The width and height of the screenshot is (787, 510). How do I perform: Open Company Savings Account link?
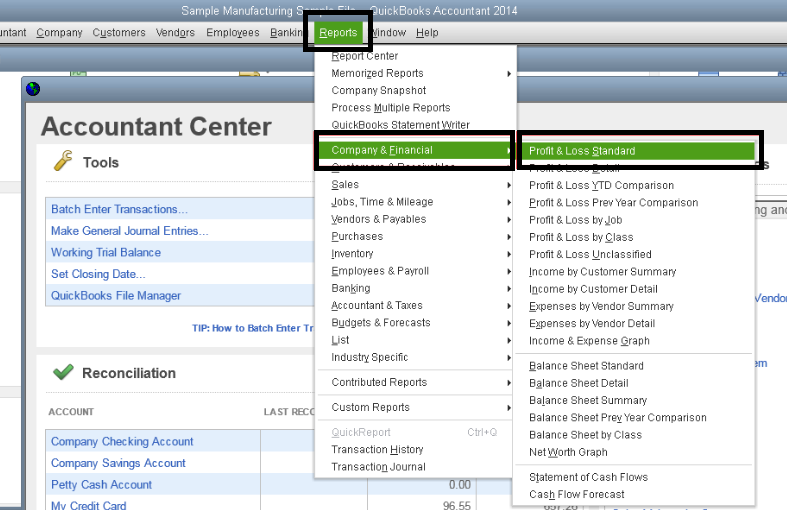(118, 463)
